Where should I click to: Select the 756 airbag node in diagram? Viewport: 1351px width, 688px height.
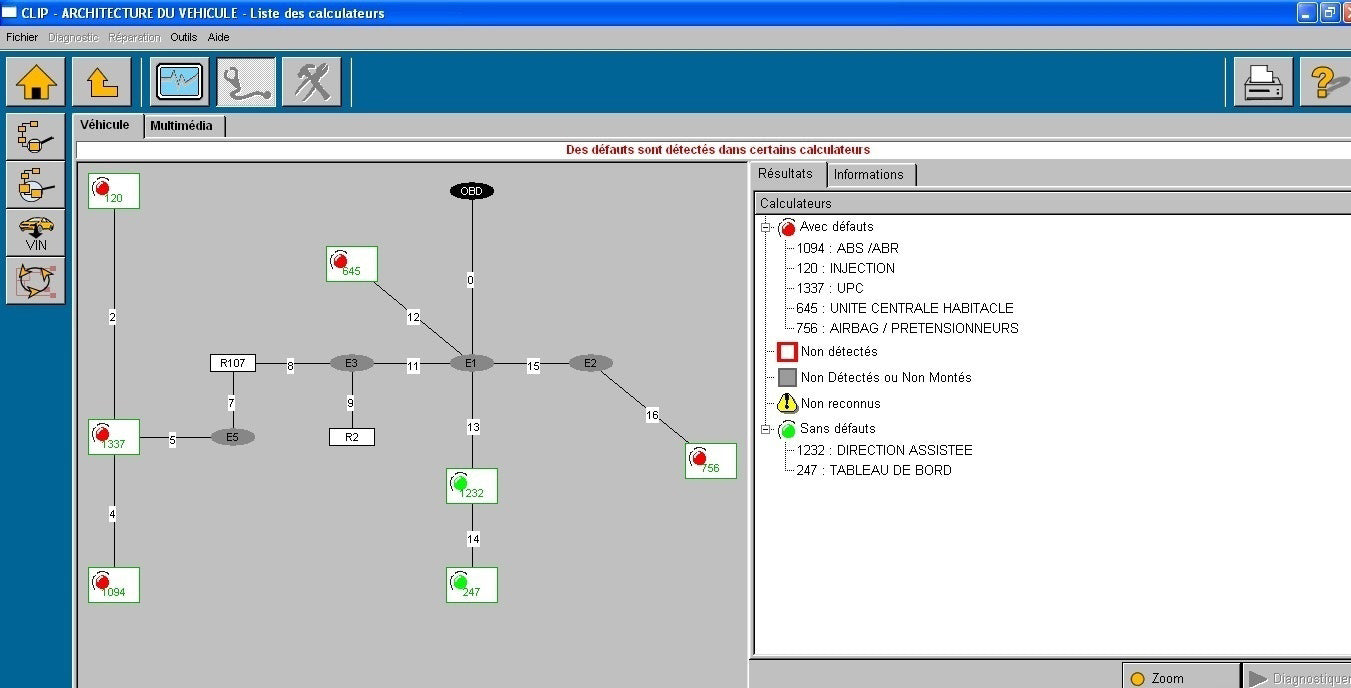[710, 461]
